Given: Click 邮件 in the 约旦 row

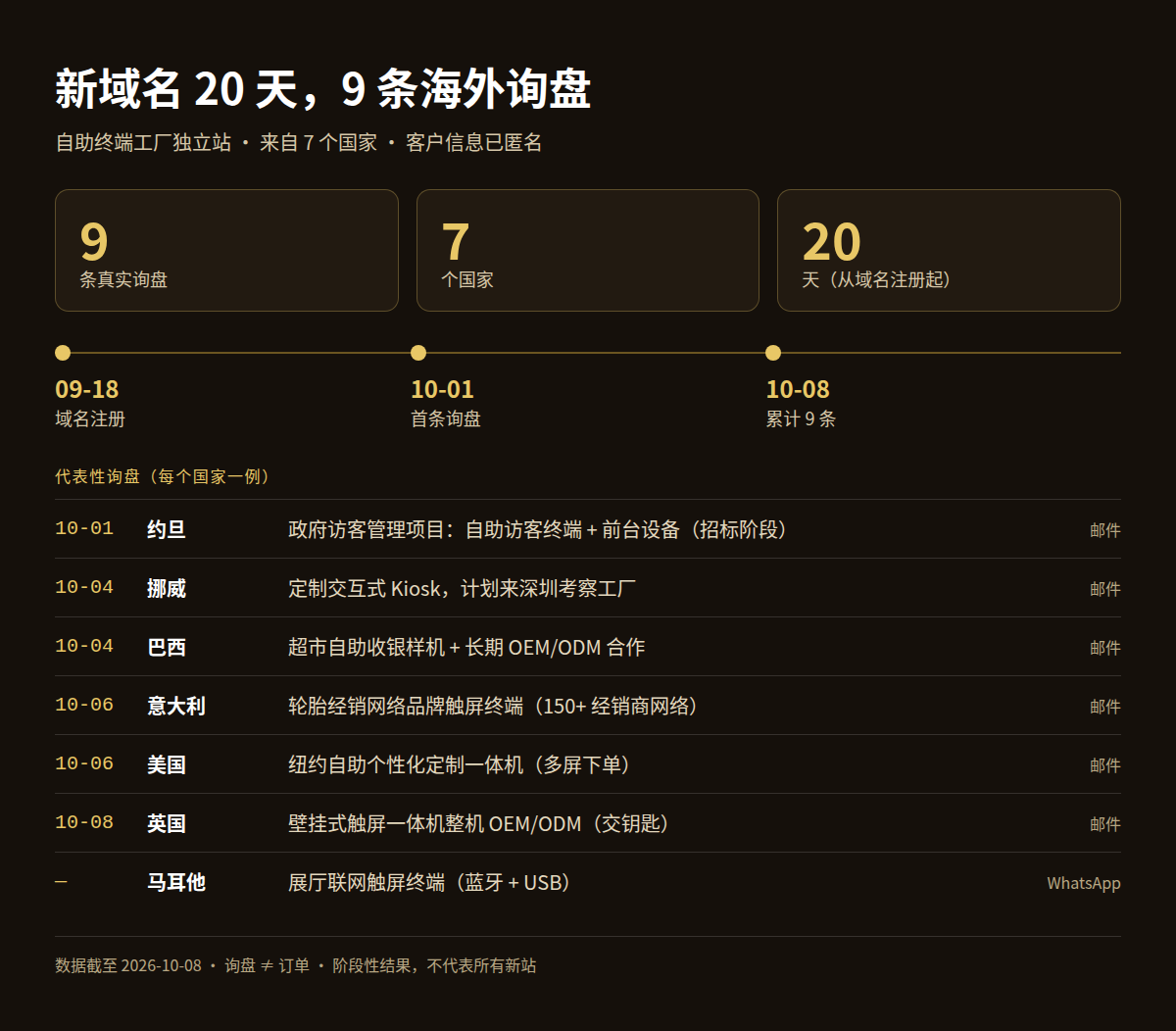Looking at the screenshot, I should coord(1105,530).
